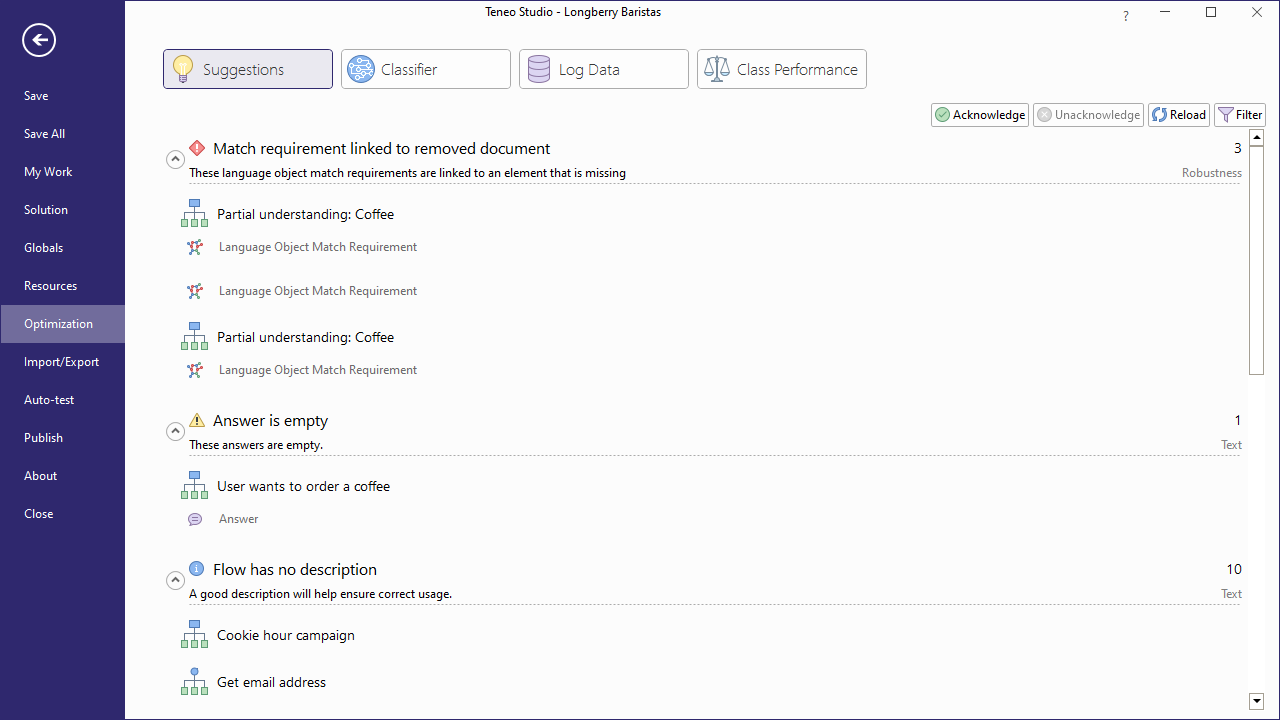This screenshot has width=1280, height=720.
Task: Click the Flow has no description heading
Action: tap(295, 569)
